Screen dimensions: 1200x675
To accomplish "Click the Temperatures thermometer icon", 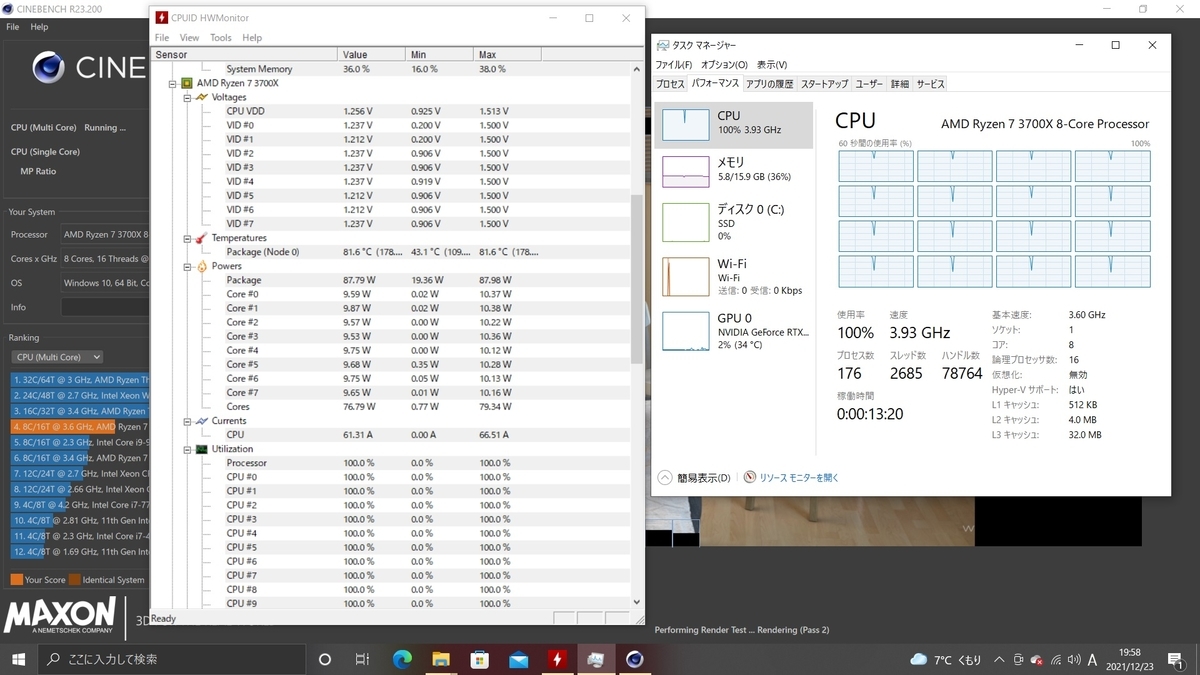I will (x=202, y=238).
